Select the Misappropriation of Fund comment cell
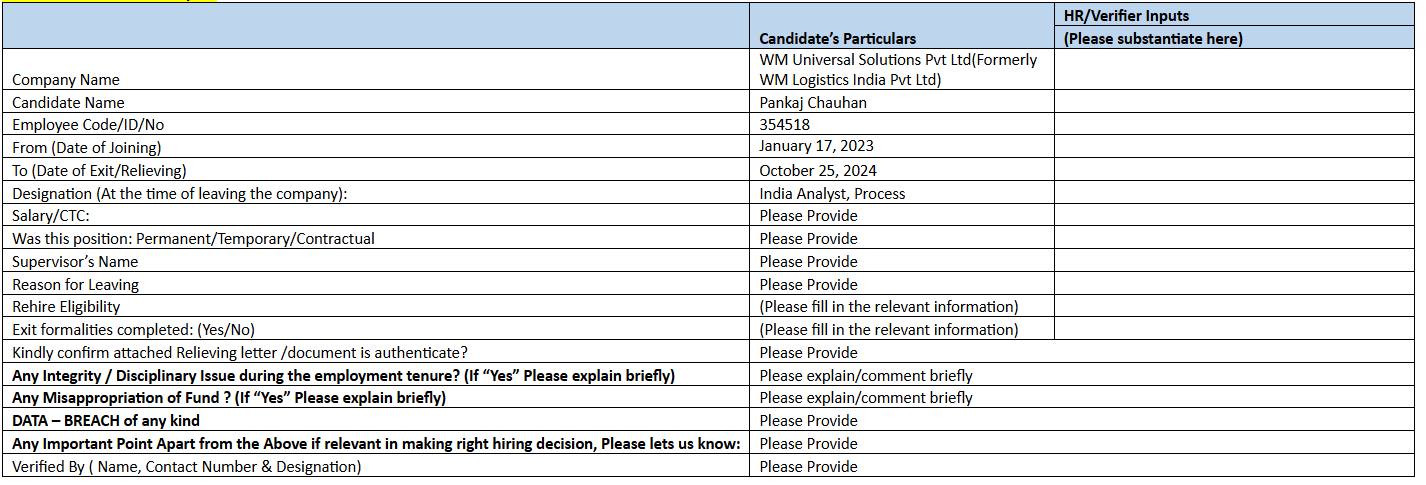 [x=866, y=398]
